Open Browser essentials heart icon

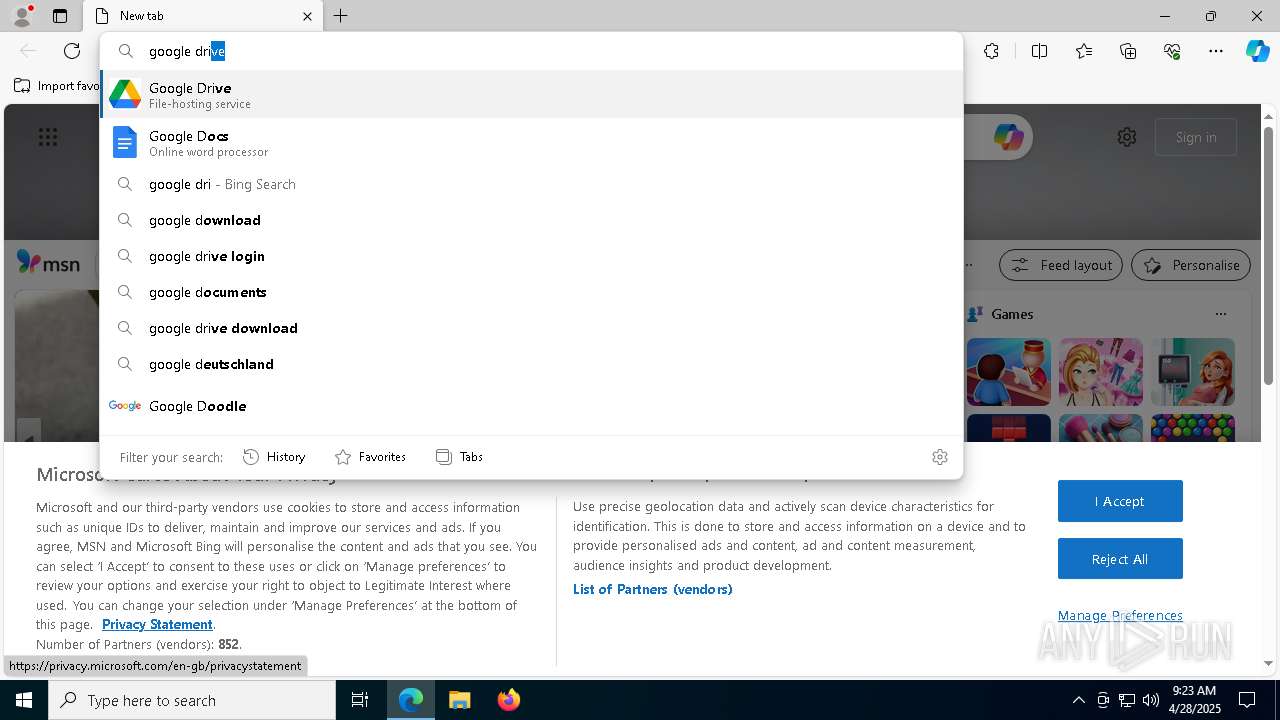coord(1172,51)
